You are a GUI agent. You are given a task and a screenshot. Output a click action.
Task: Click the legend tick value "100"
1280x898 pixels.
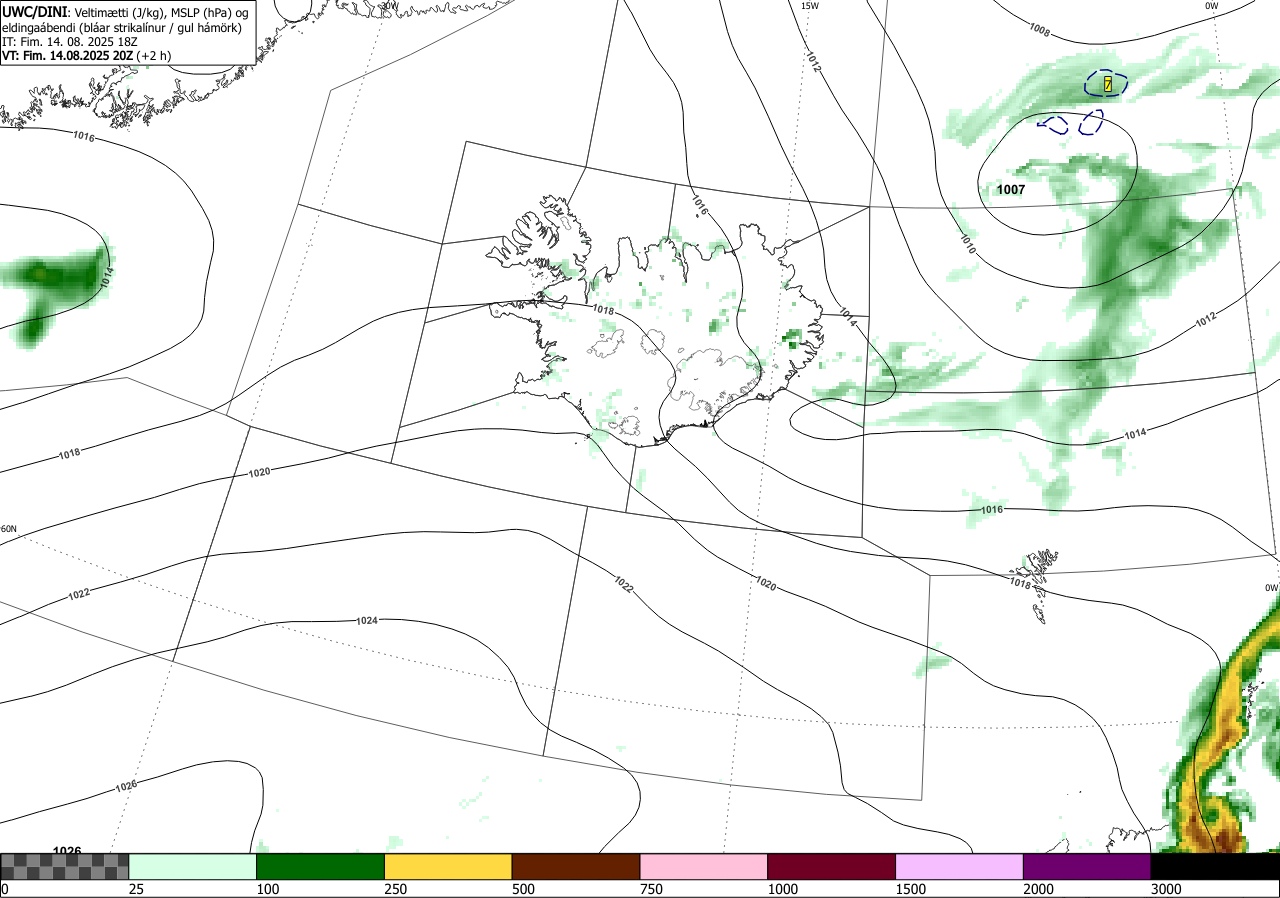(268, 889)
